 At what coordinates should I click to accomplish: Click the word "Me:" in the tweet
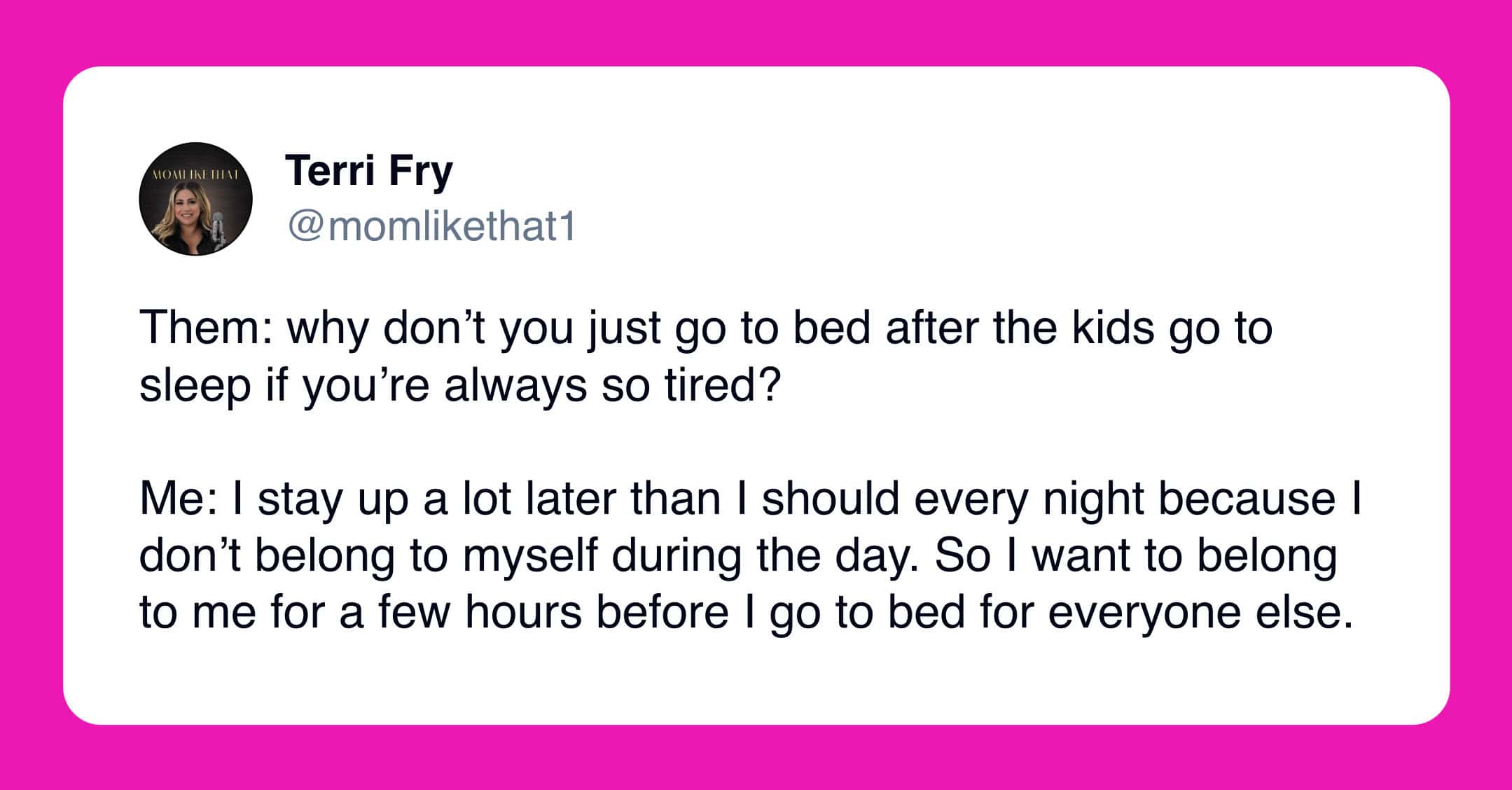click(179, 499)
